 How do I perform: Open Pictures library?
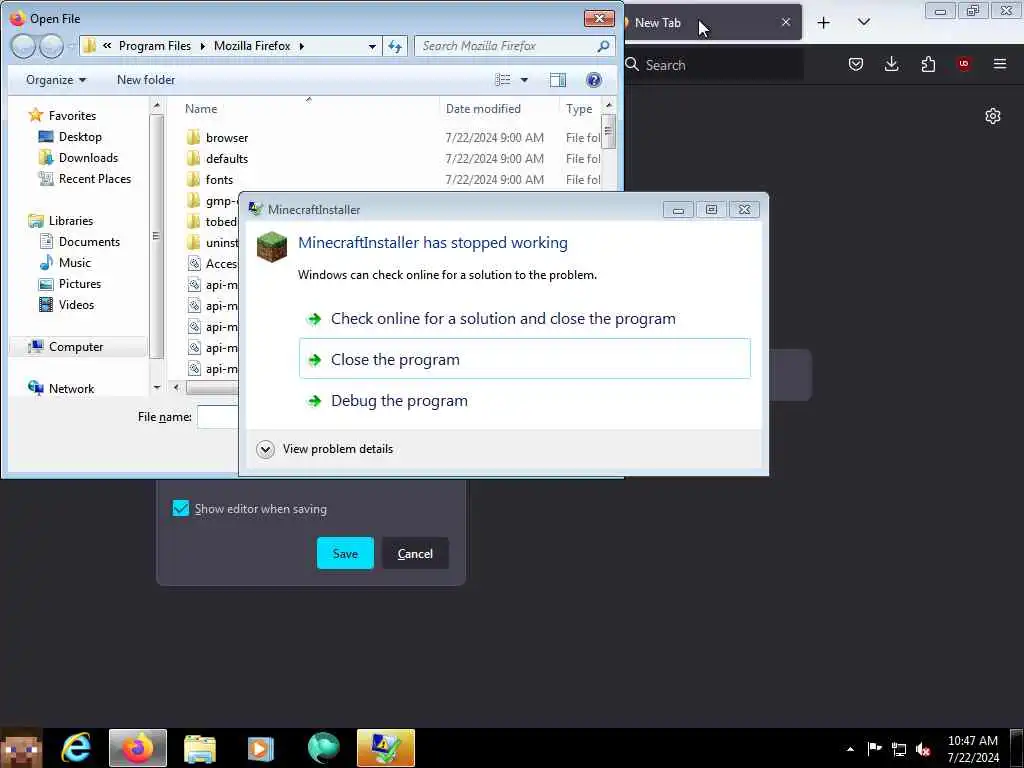pos(80,283)
